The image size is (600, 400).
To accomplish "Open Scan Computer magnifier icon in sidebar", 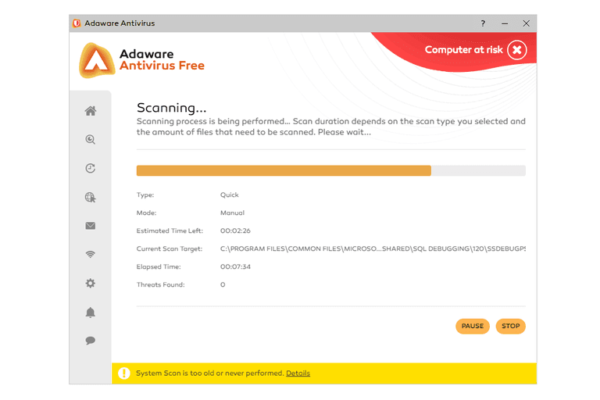I will click(90, 140).
